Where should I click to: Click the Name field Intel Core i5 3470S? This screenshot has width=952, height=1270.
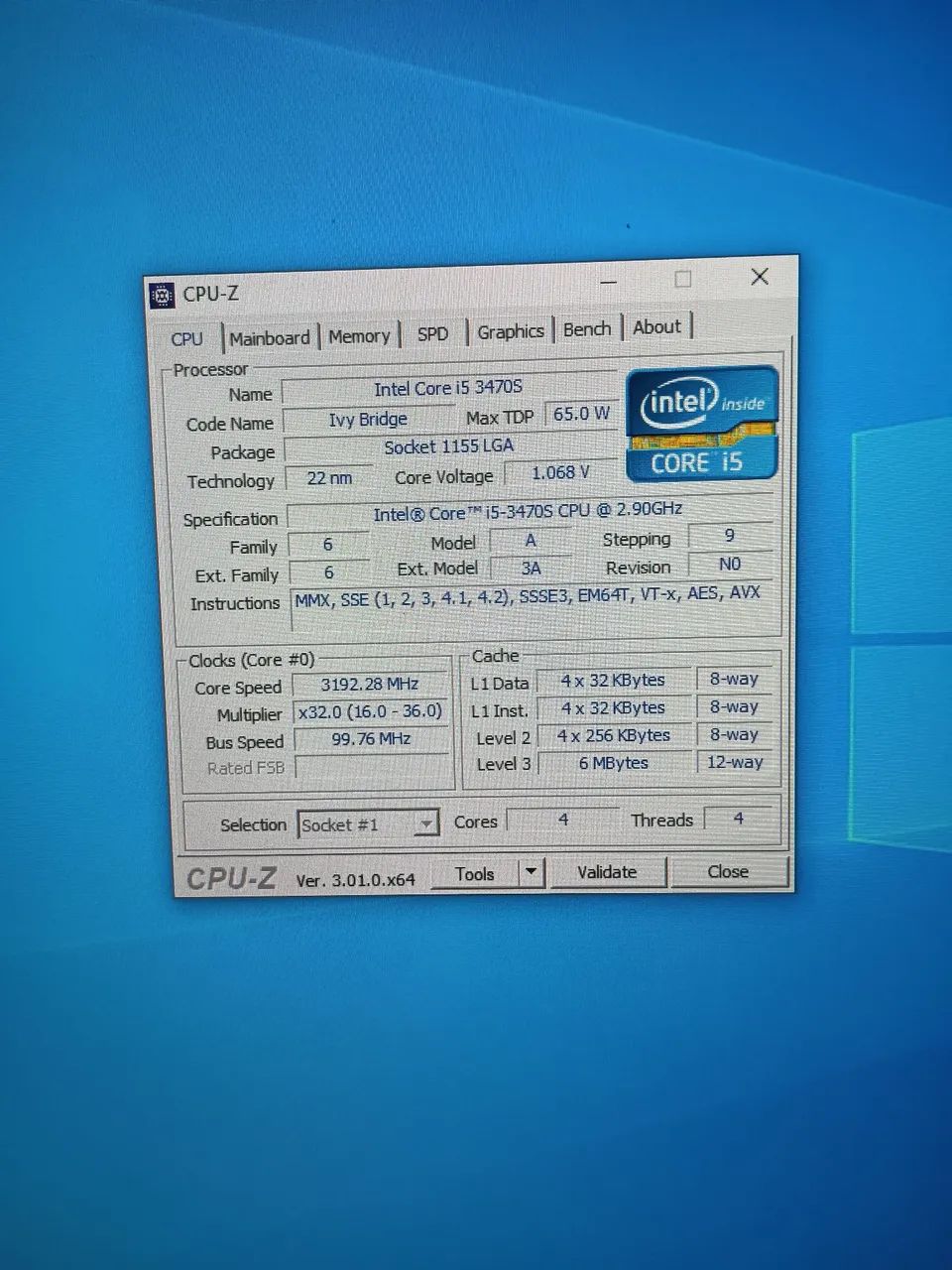tap(448, 389)
